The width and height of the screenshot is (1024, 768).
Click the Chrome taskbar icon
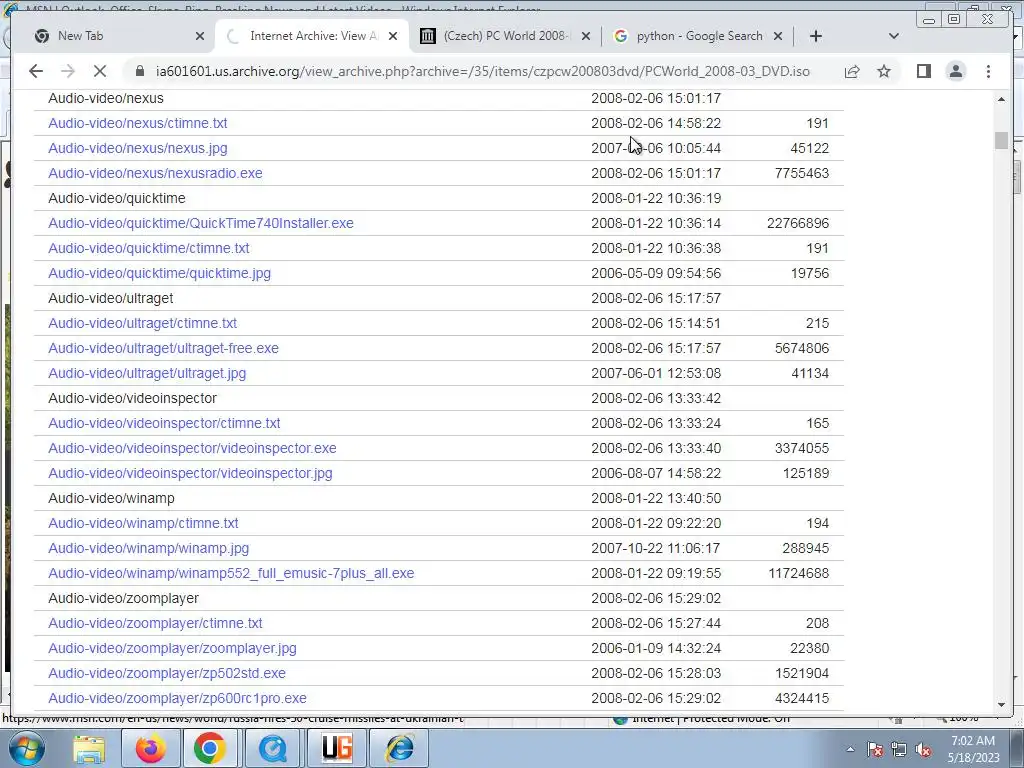point(210,748)
